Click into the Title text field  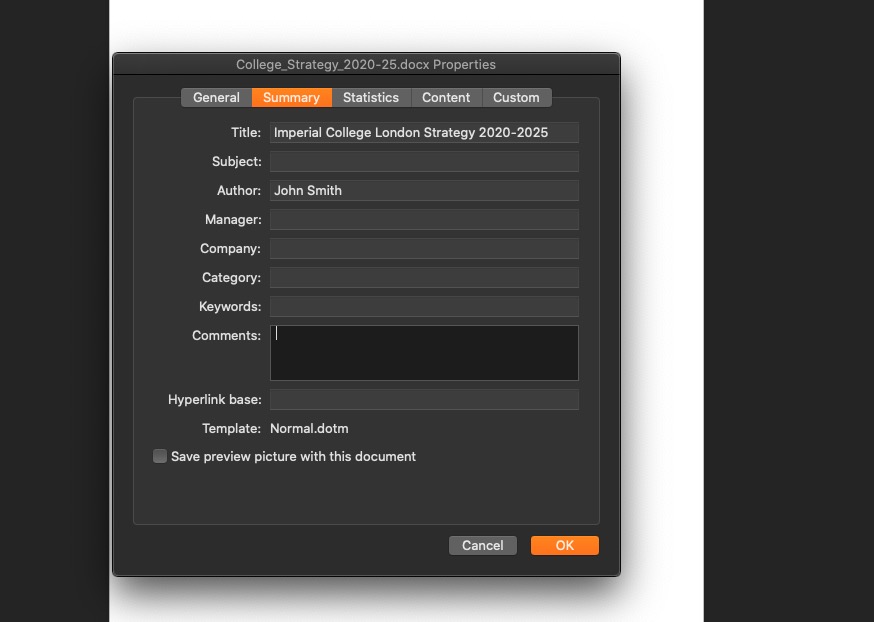click(424, 132)
